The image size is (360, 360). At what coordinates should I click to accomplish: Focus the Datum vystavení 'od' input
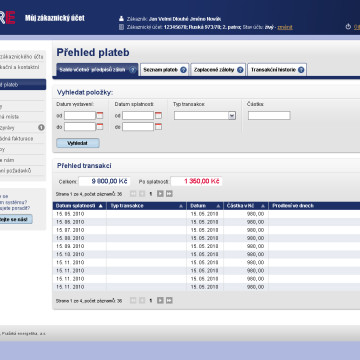pos(80,116)
